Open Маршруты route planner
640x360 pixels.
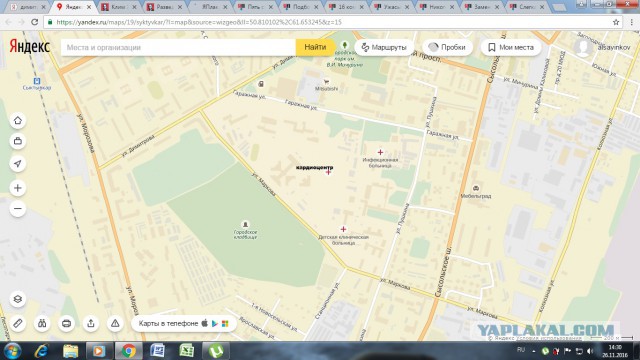[x=384, y=47]
